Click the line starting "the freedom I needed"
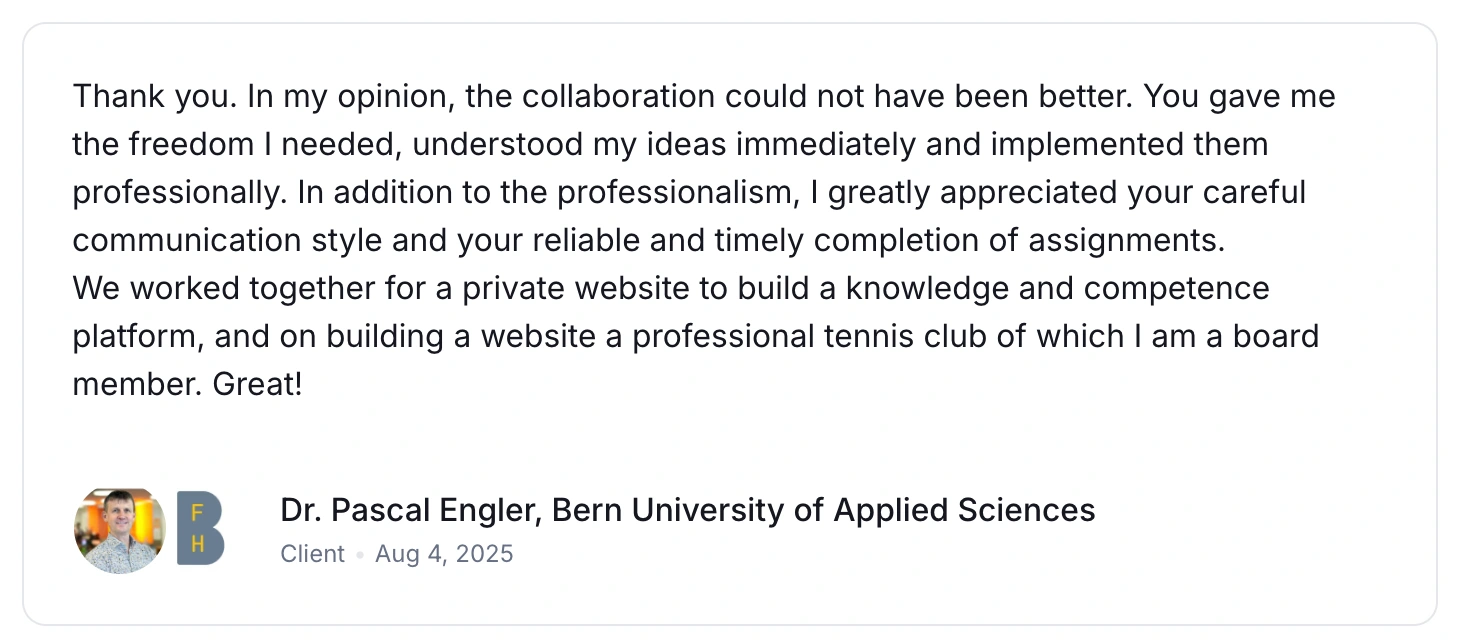The height and width of the screenshot is (644, 1466). [670, 144]
